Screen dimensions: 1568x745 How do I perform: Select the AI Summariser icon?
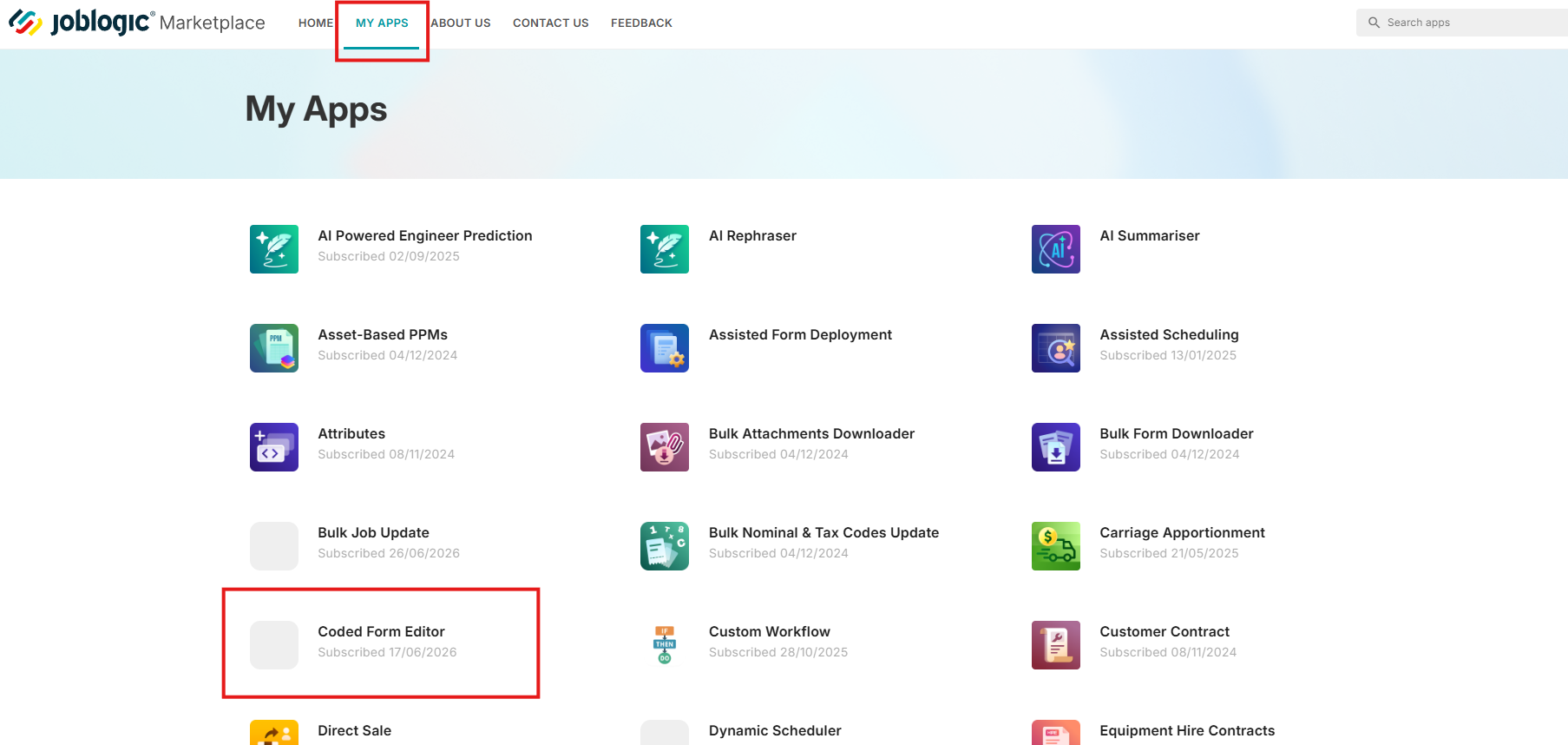pyautogui.click(x=1056, y=249)
